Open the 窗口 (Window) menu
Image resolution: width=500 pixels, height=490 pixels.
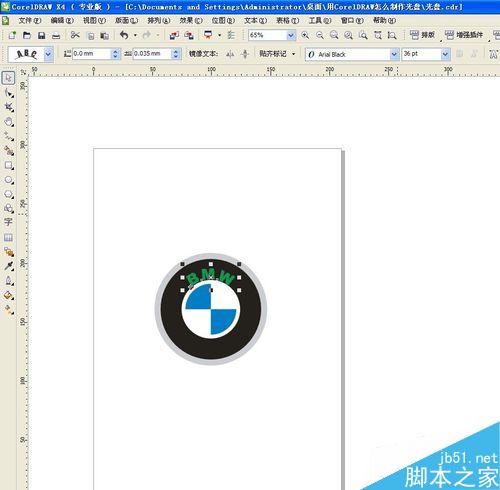point(352,21)
